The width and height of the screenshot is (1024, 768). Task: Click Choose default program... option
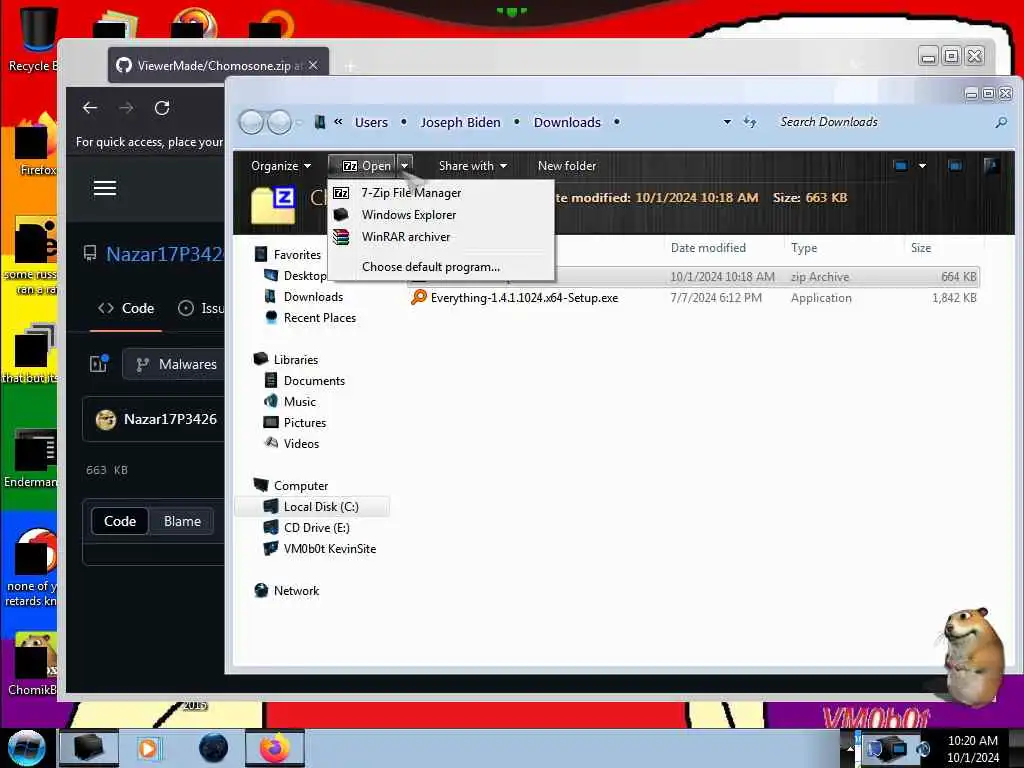point(431,267)
